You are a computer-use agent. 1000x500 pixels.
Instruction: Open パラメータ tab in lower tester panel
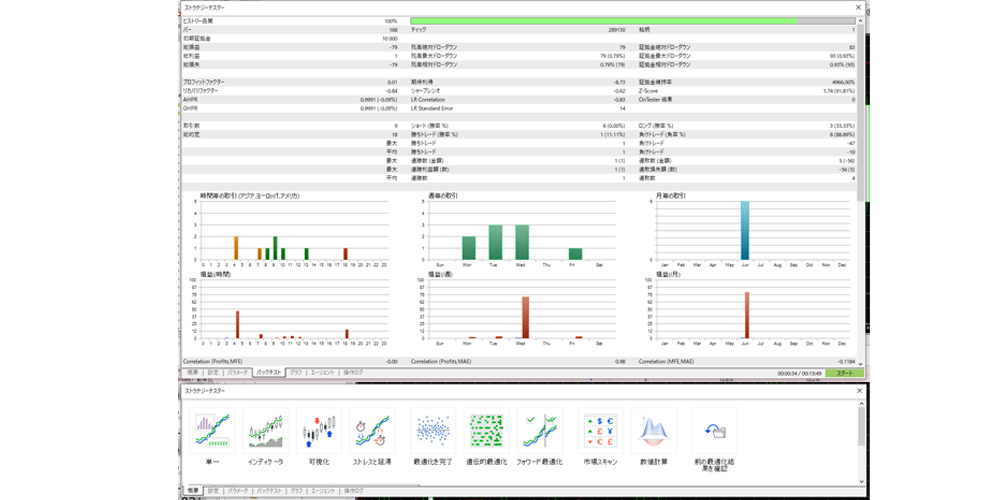(236, 491)
